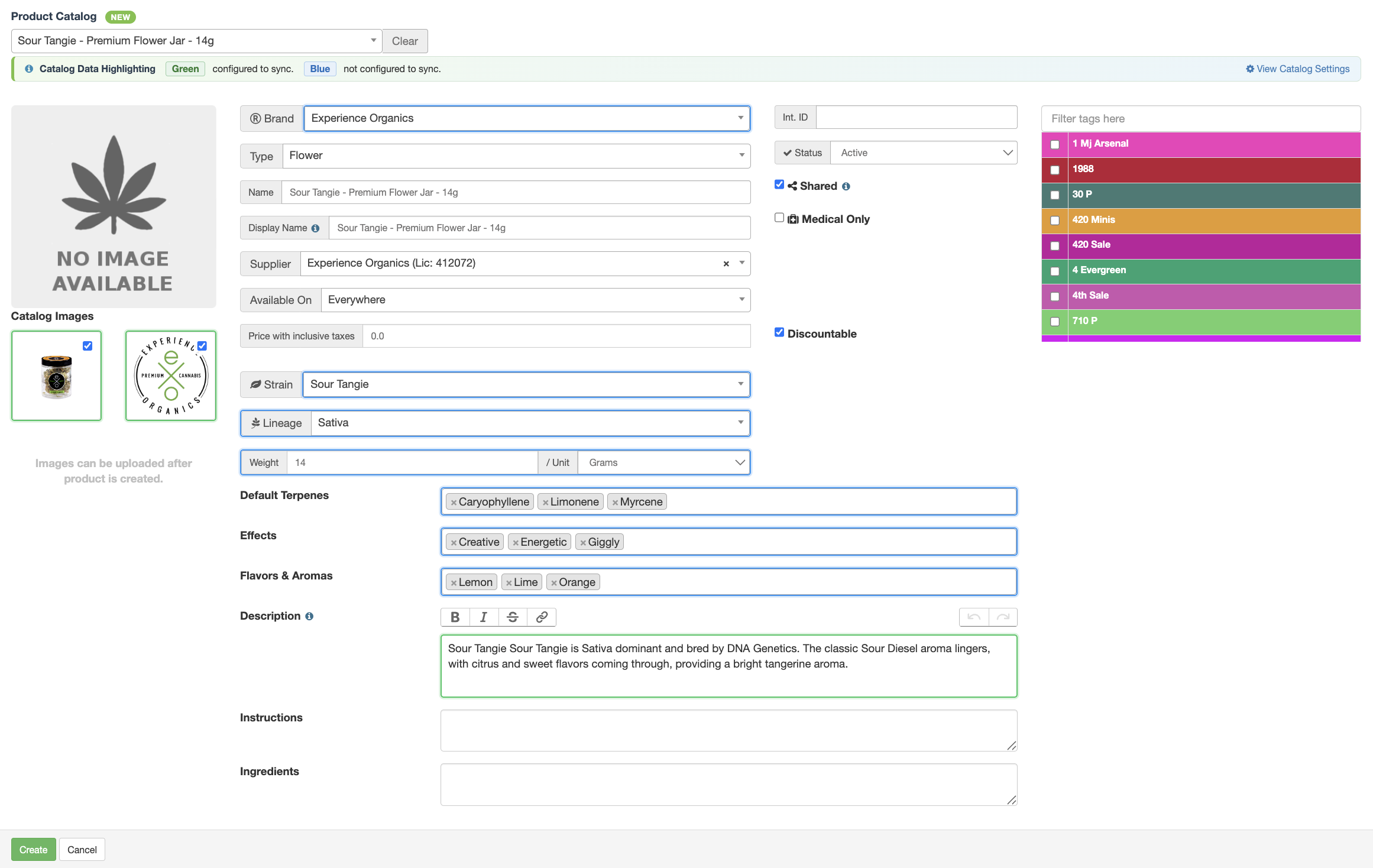Click the Description info icon

pyautogui.click(x=309, y=616)
